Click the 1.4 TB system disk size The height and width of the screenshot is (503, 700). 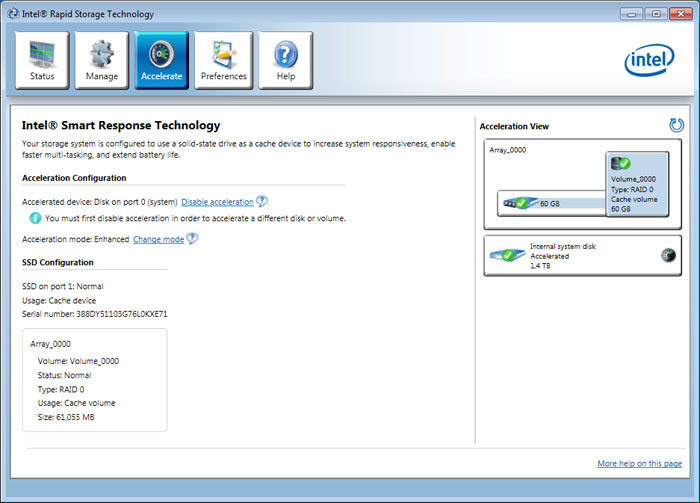(x=540, y=266)
